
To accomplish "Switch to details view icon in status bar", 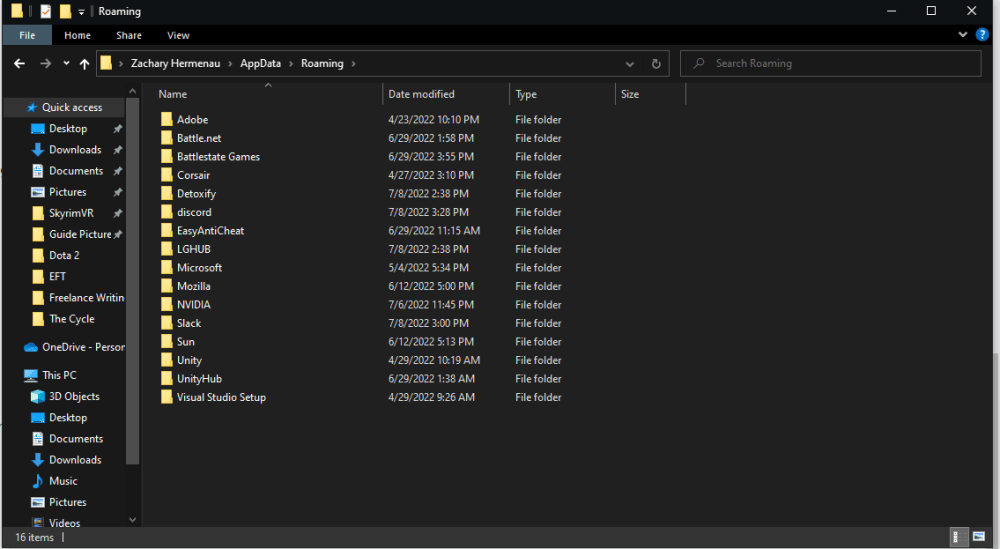I will pyautogui.click(x=958, y=537).
